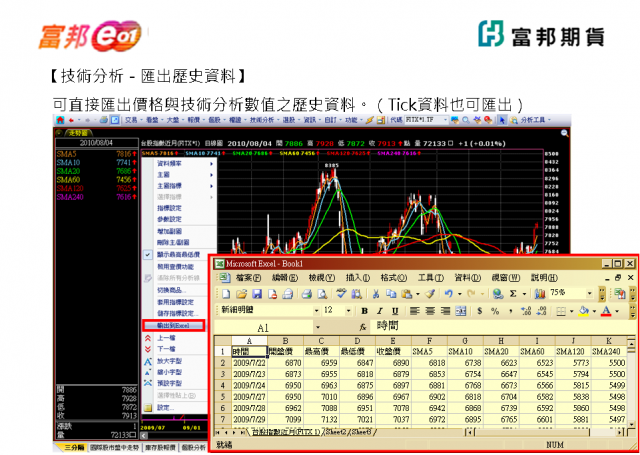Viewport: 640px width, 455px height.
Task: Open the Font Color red A in Excel
Action: 606,311
